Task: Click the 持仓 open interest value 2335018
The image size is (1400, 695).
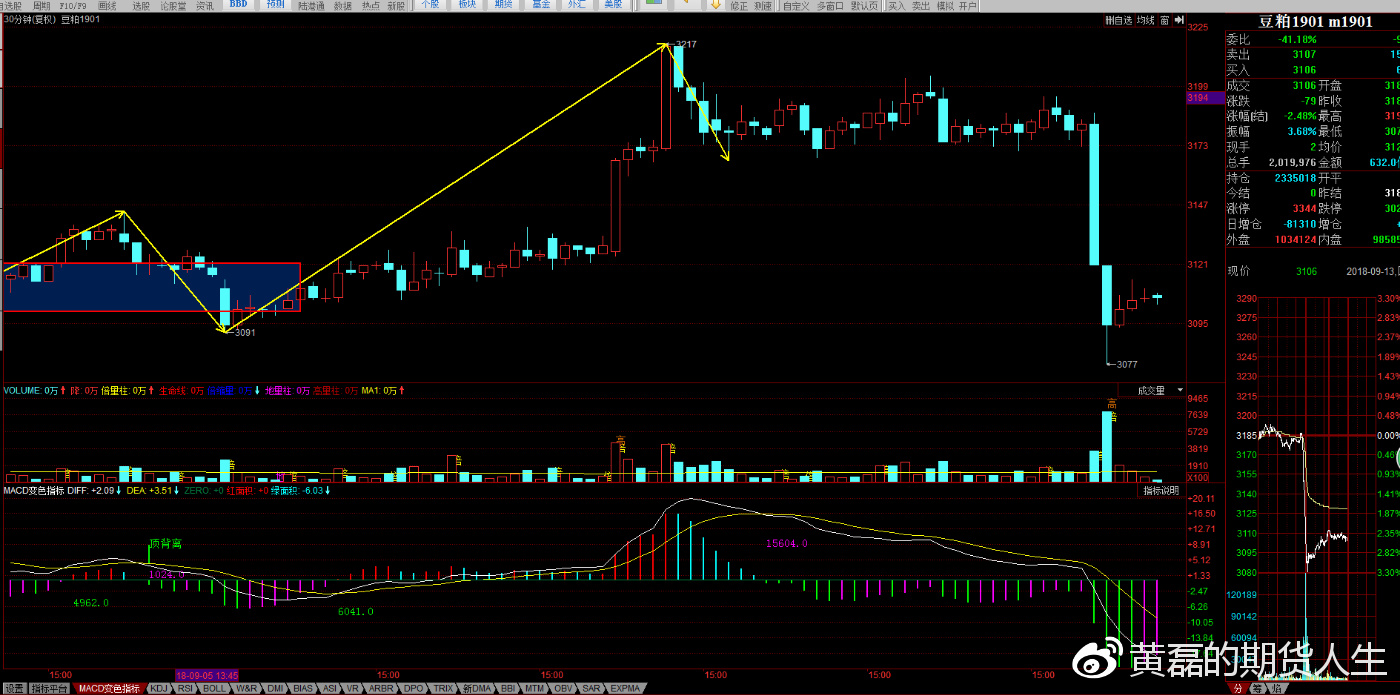Action: 1295,177
